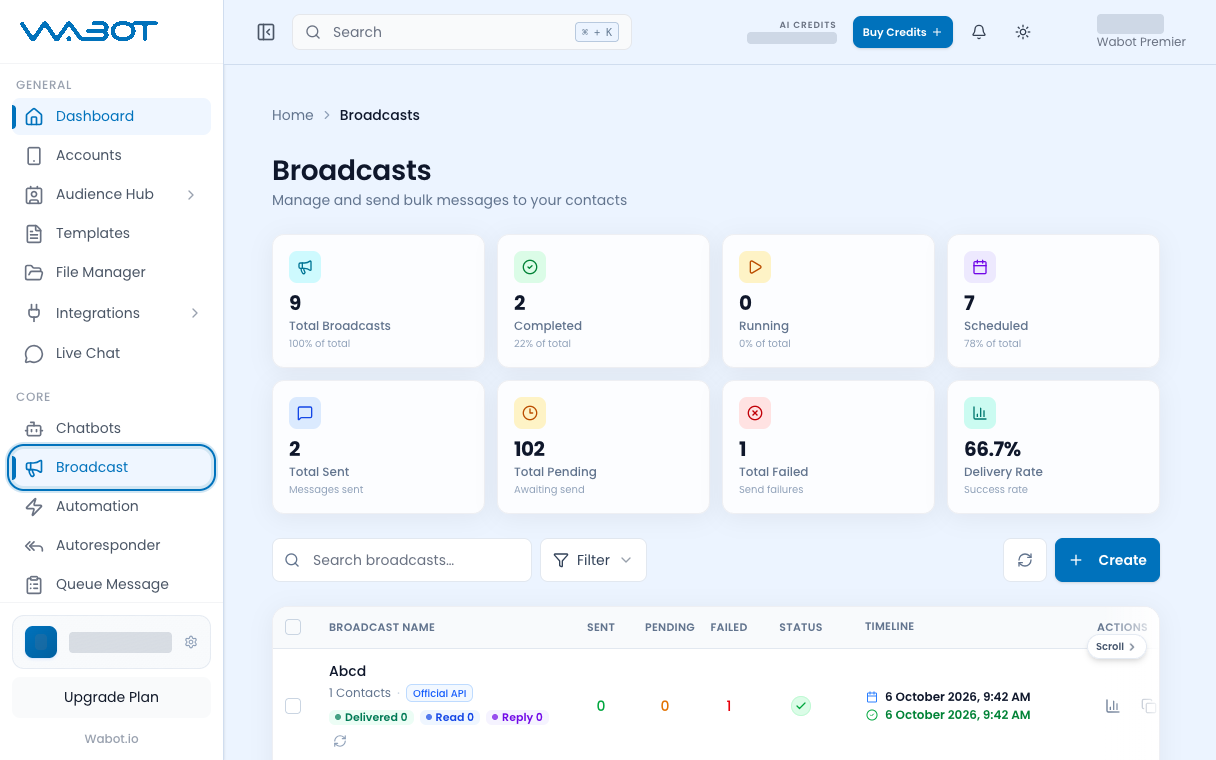Image resolution: width=1216 pixels, height=760 pixels.
Task: Go to Home breadcrumb link
Action: coord(293,115)
